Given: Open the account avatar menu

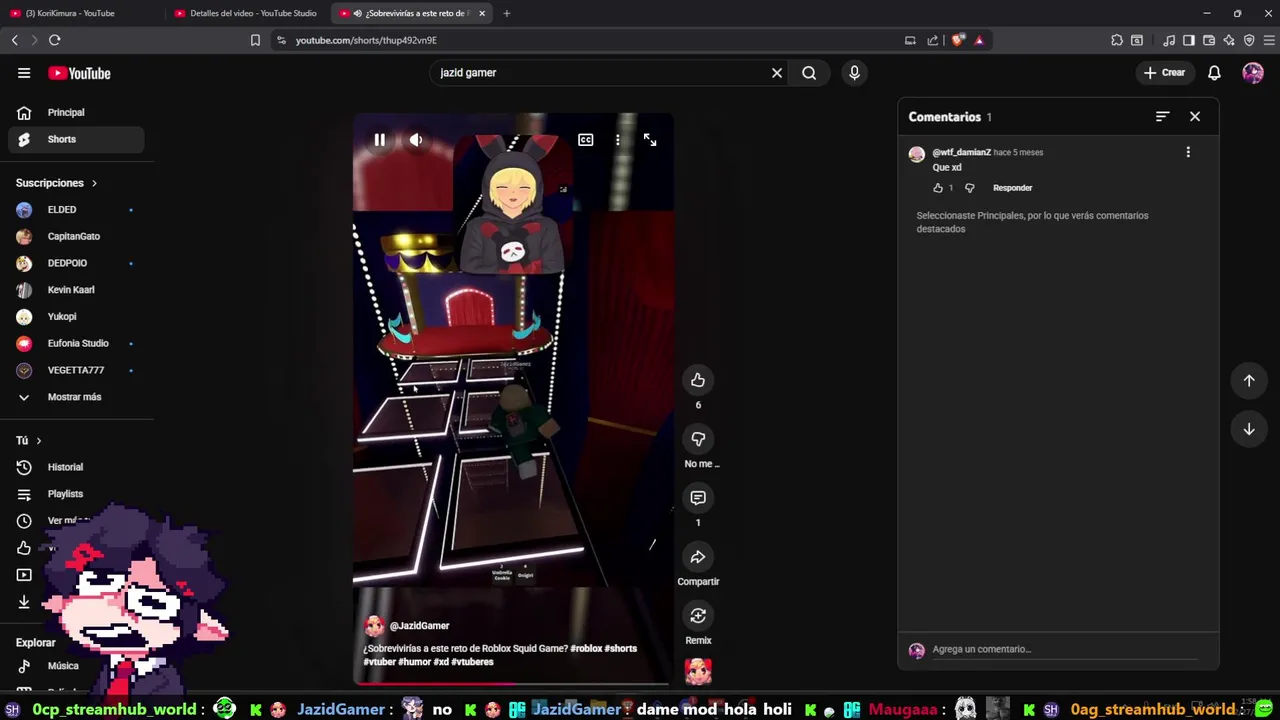Looking at the screenshot, I should [1253, 73].
